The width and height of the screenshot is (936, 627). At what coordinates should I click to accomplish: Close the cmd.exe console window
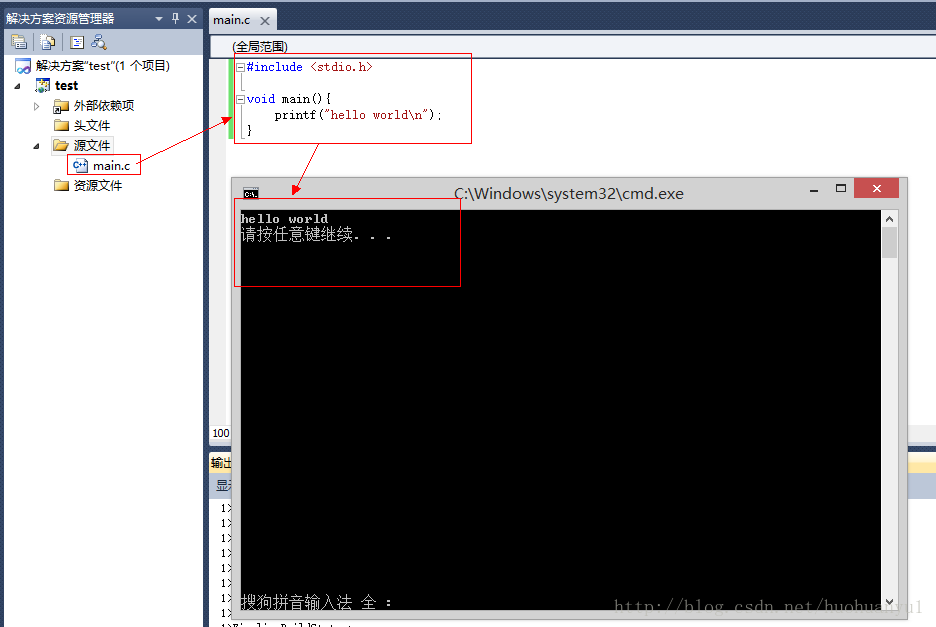(876, 188)
